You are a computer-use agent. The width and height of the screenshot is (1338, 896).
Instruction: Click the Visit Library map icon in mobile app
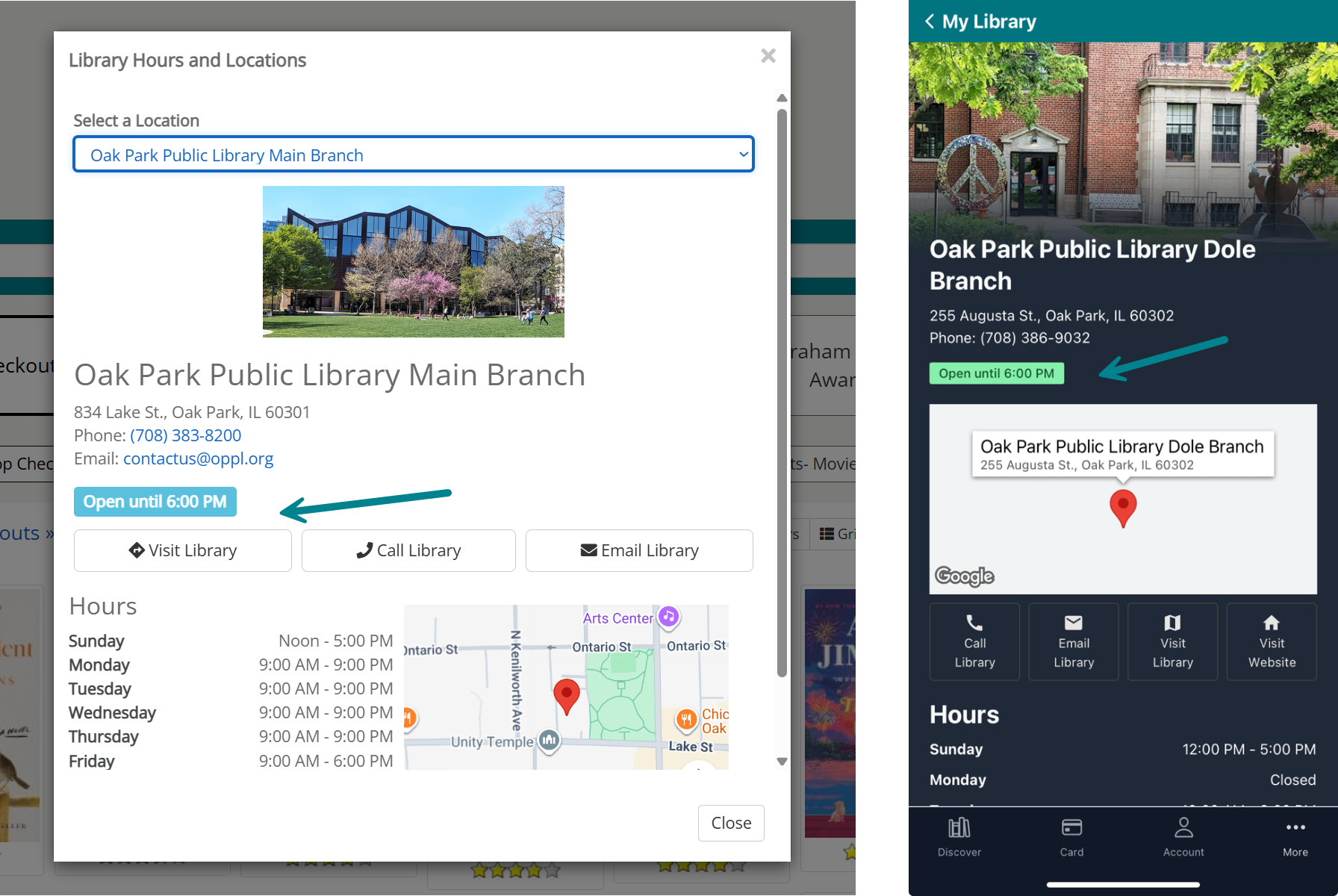1172,623
